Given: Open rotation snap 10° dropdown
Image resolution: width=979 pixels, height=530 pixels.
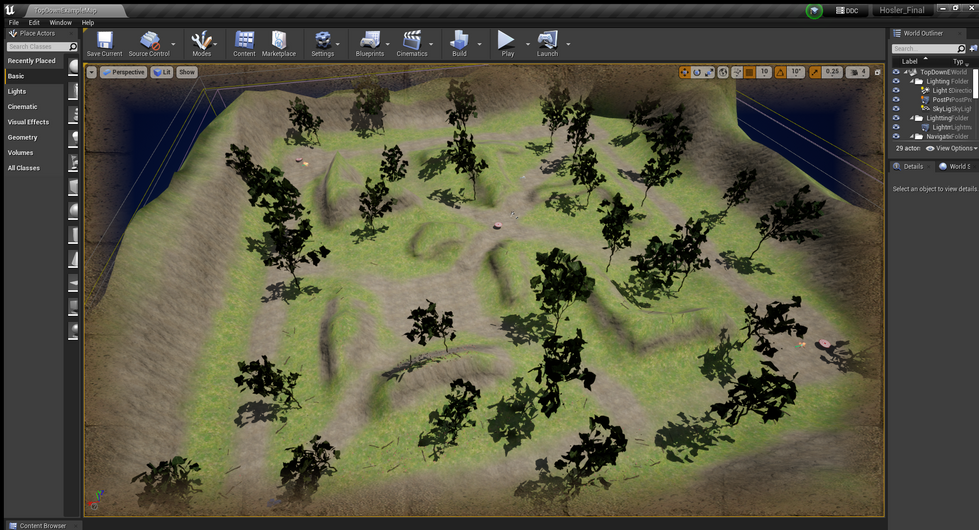Looking at the screenshot, I should pos(796,72).
